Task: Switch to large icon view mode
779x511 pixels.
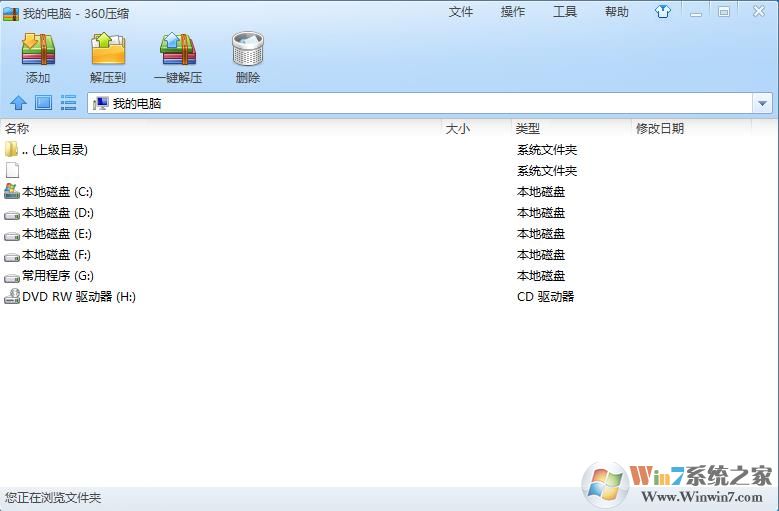Action: [43, 103]
